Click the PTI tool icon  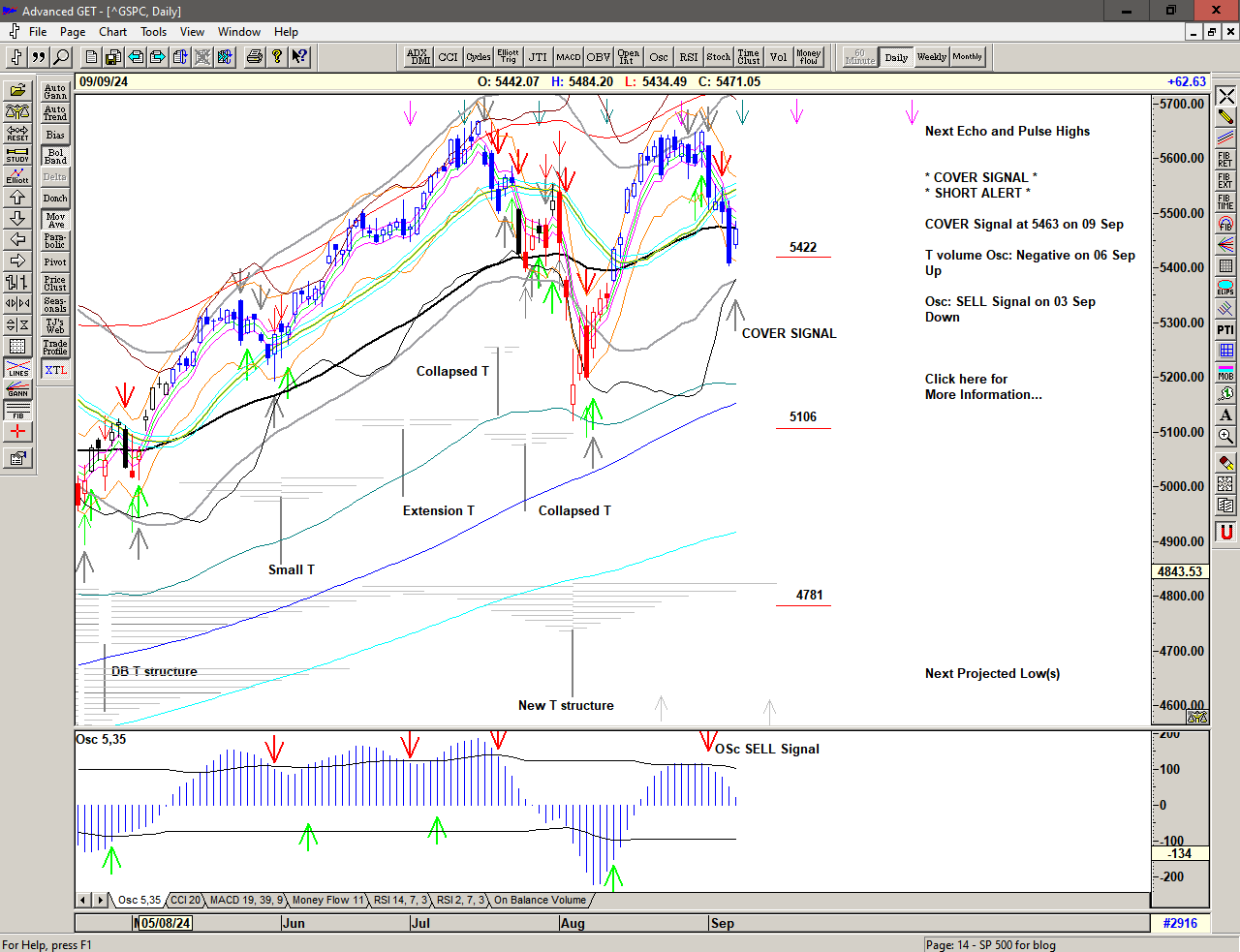(1225, 330)
